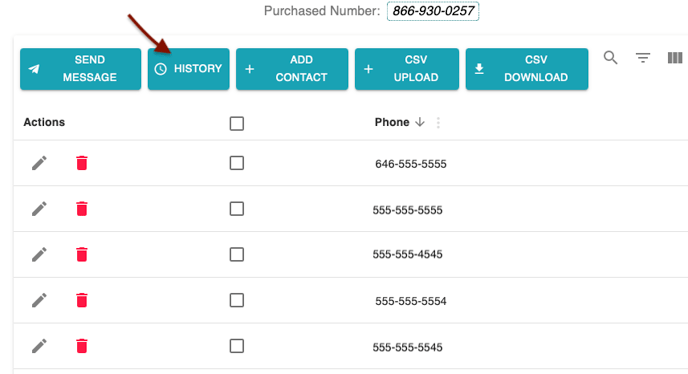Click the Send Message button
Screen dimensions: 688x374
click(81, 69)
